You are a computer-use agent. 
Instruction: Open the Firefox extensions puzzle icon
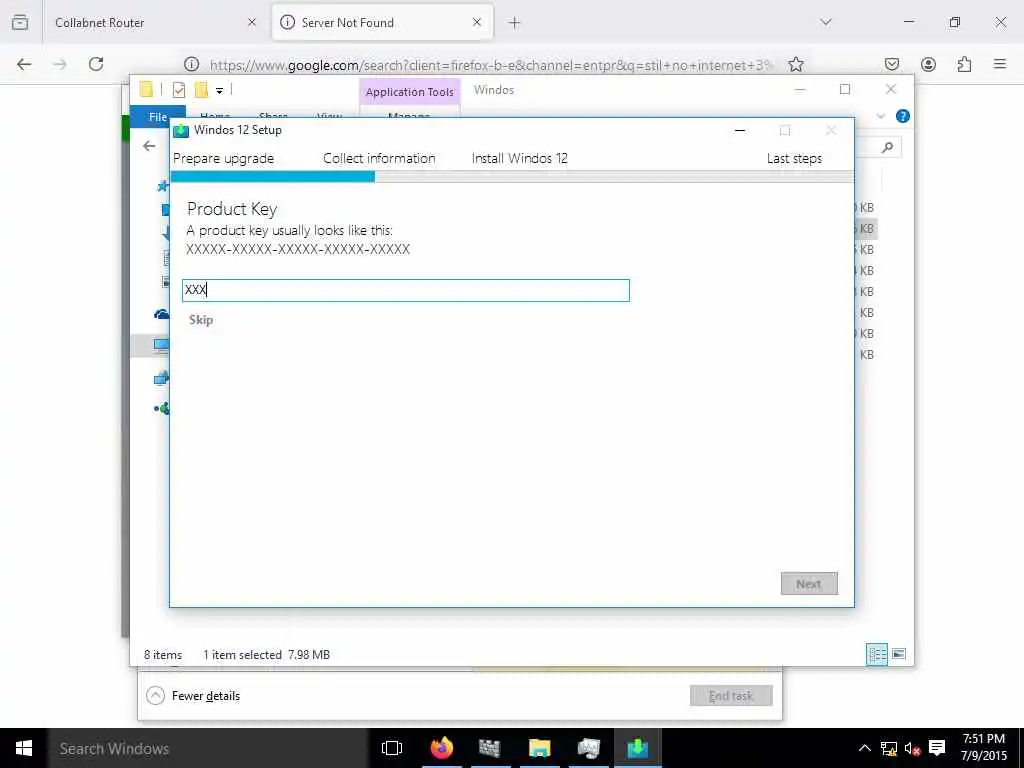(x=965, y=64)
